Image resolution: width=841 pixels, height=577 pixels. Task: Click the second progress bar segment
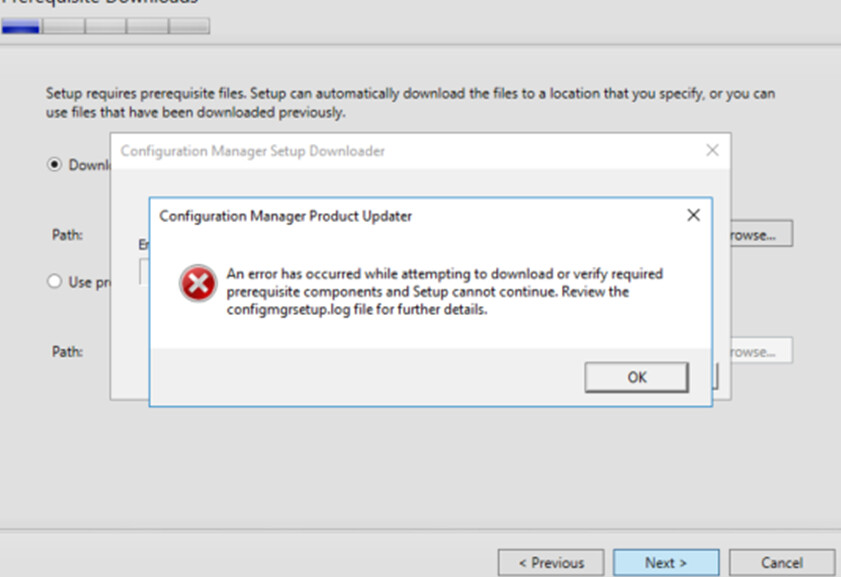click(x=62, y=26)
